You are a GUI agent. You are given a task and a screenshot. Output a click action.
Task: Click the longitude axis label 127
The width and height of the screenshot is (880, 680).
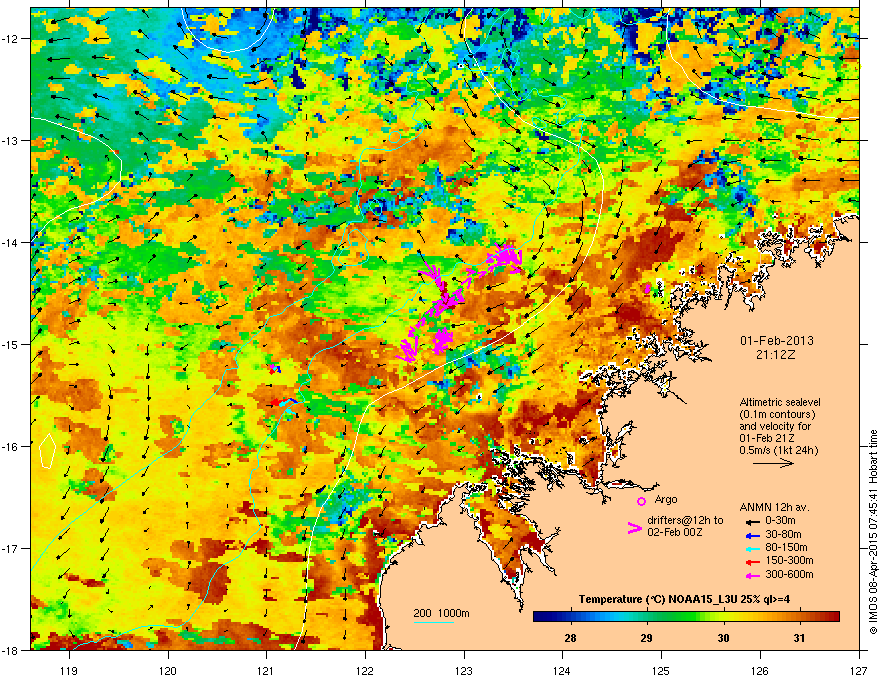859,671
